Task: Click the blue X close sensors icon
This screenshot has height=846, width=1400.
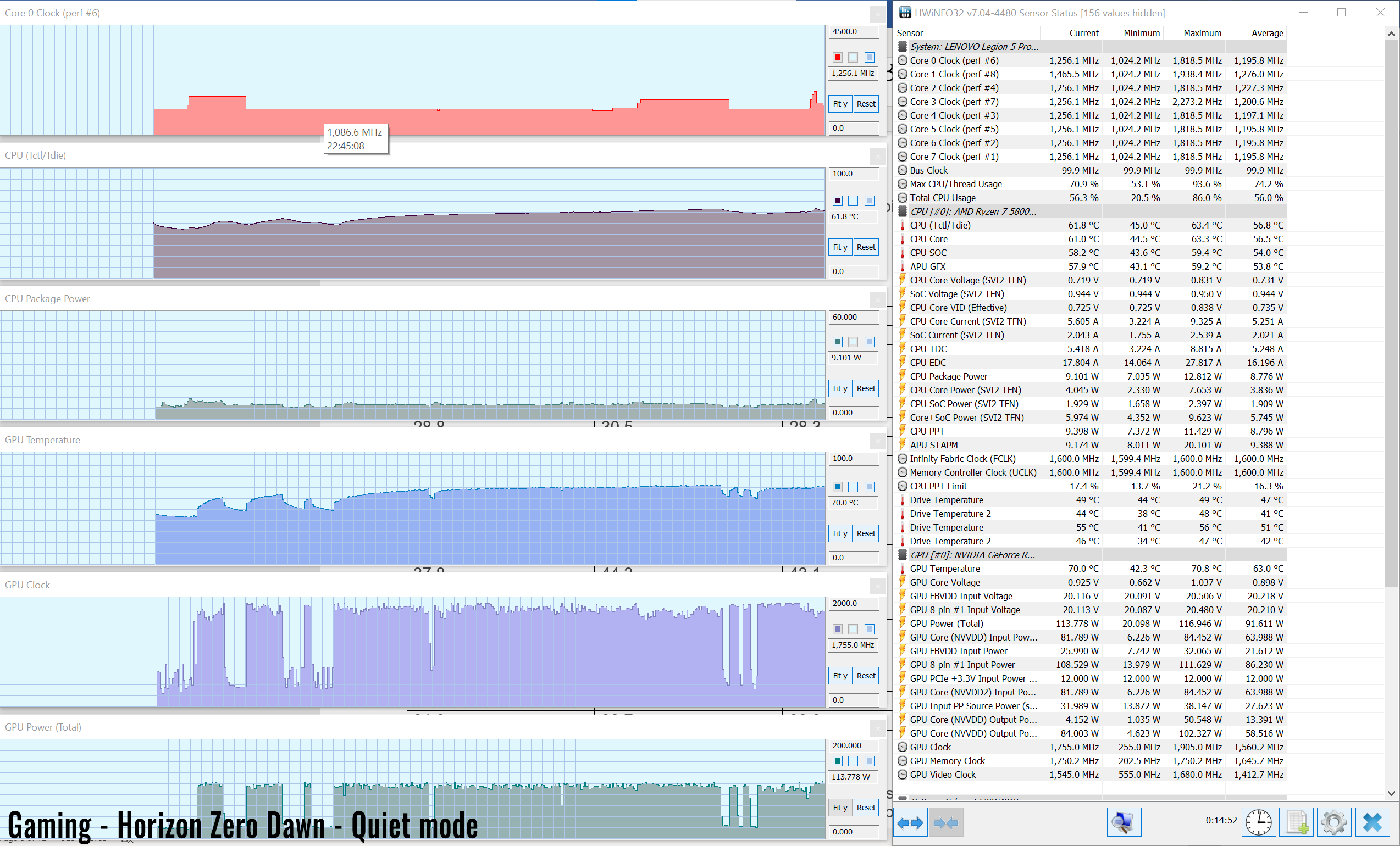Action: (1372, 822)
